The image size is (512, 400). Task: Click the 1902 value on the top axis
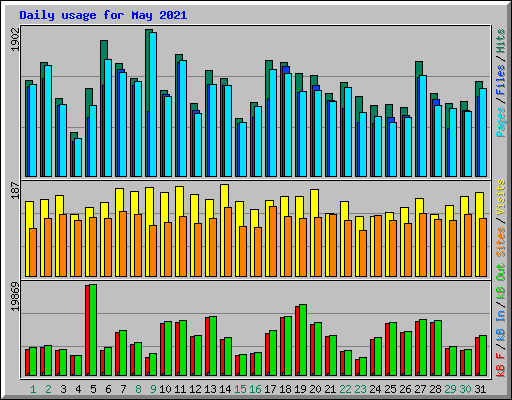coord(15,40)
